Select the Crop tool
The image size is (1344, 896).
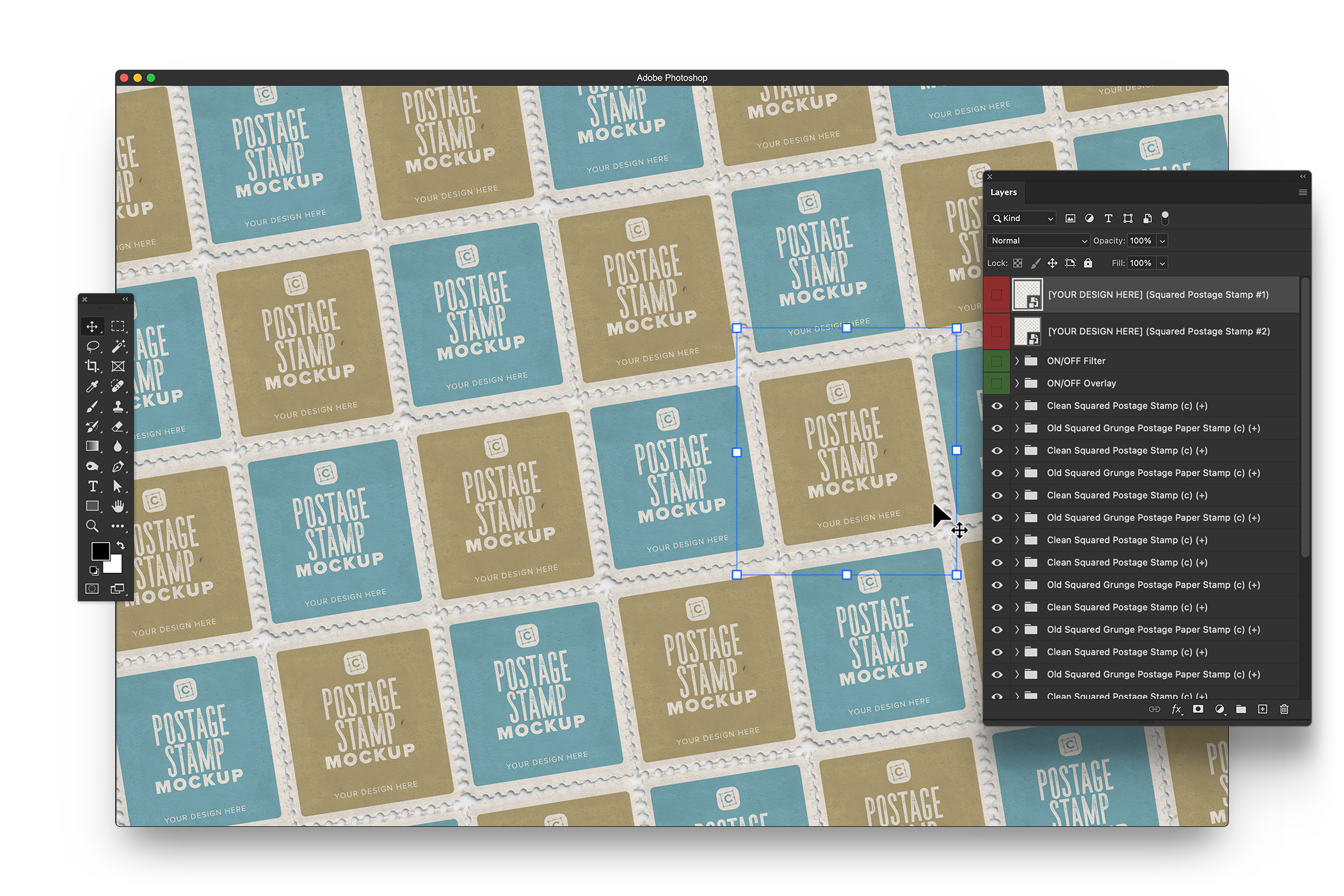[92, 366]
